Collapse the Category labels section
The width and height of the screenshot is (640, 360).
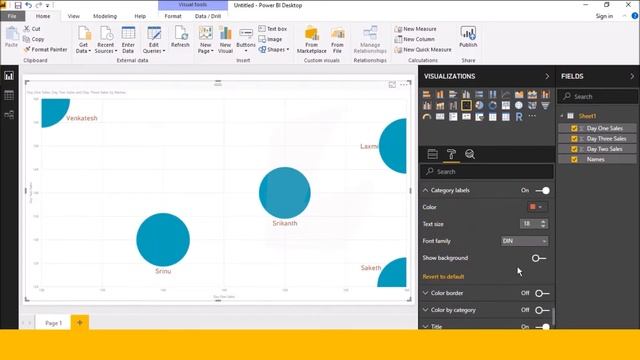click(425, 190)
